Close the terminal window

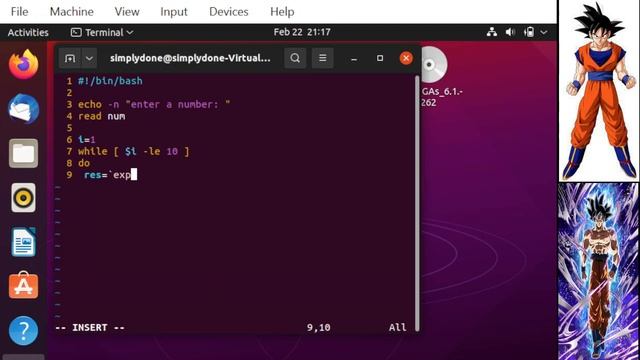click(406, 58)
